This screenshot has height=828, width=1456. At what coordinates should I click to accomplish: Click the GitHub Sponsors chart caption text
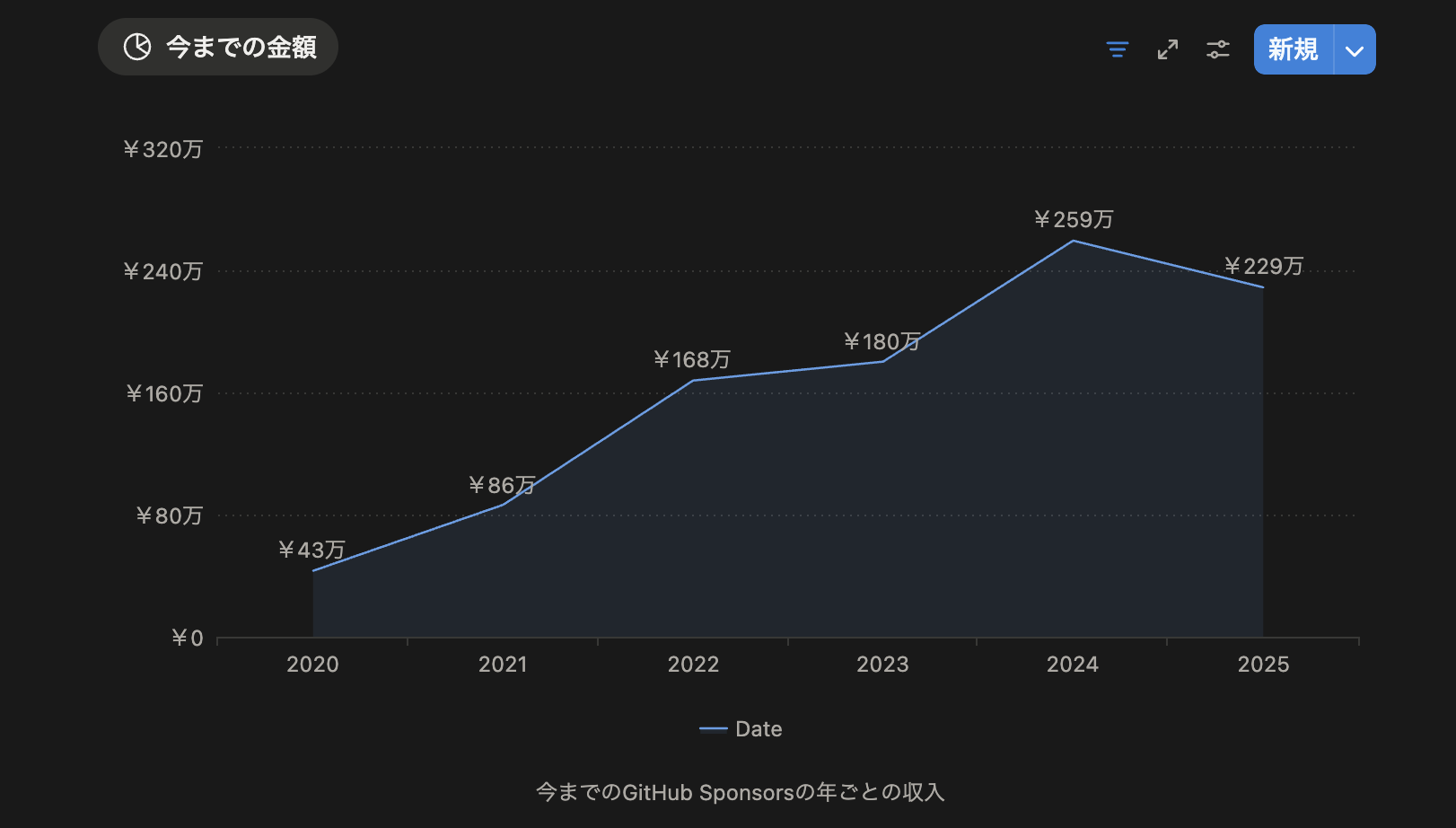(x=740, y=792)
